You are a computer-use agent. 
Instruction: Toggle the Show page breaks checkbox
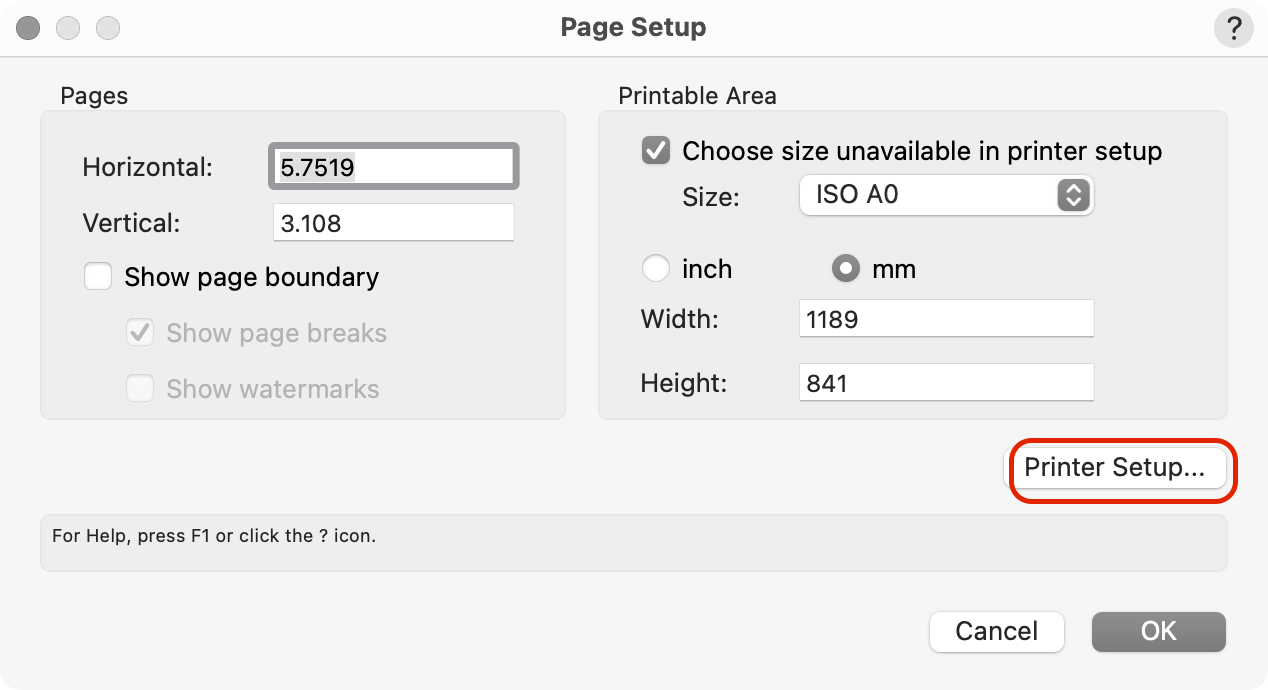[140, 332]
